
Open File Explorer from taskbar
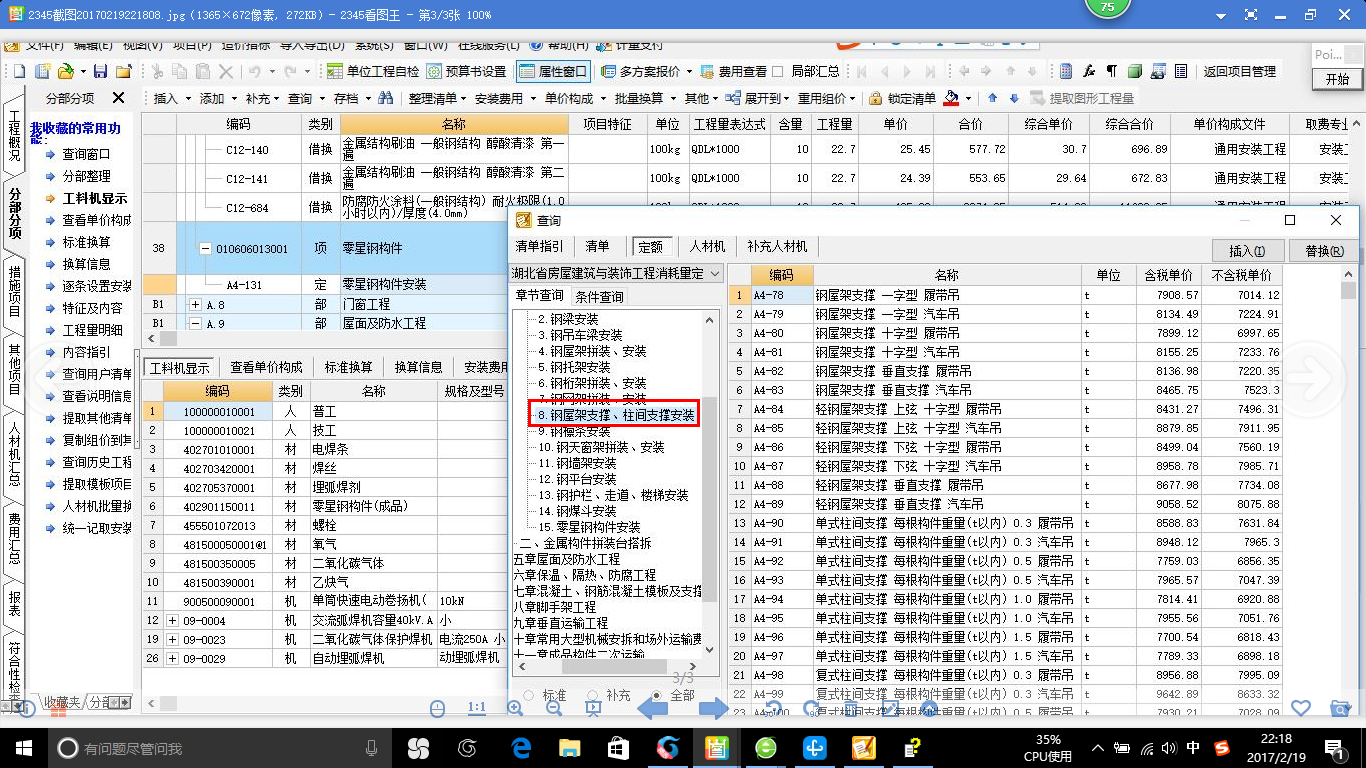(x=569, y=747)
